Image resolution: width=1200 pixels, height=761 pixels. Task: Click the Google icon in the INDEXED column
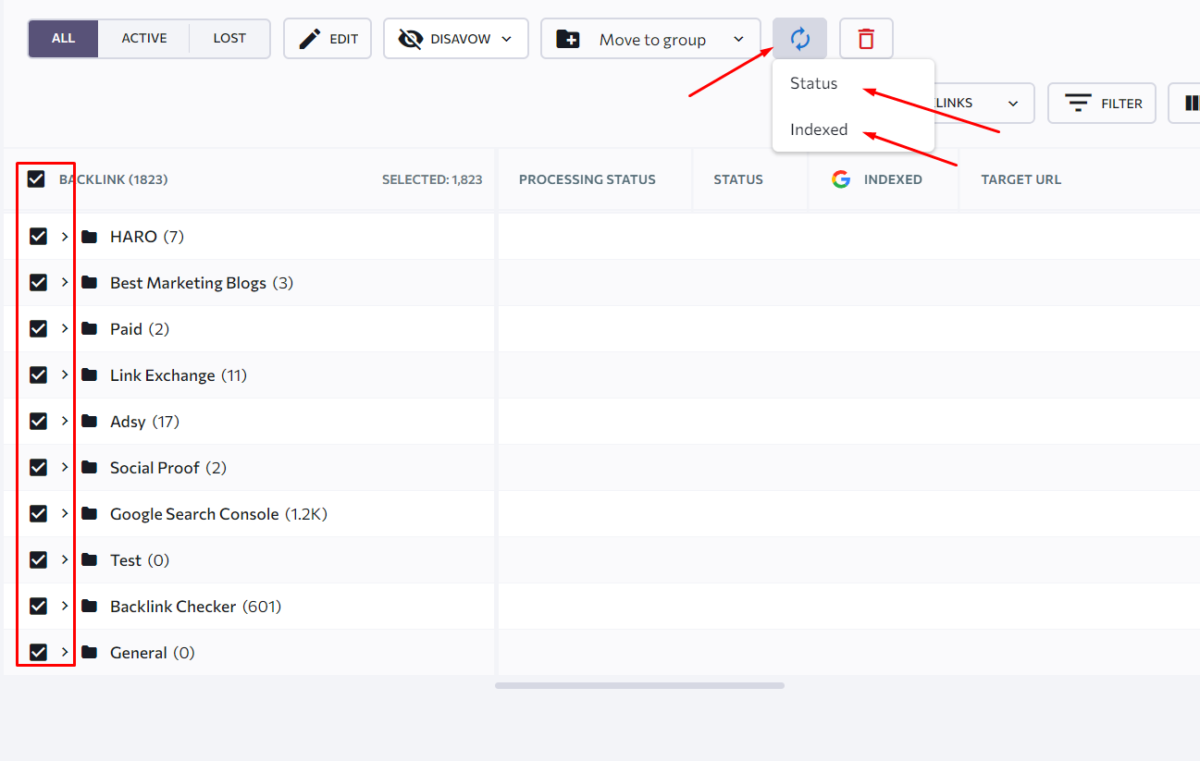tap(839, 179)
